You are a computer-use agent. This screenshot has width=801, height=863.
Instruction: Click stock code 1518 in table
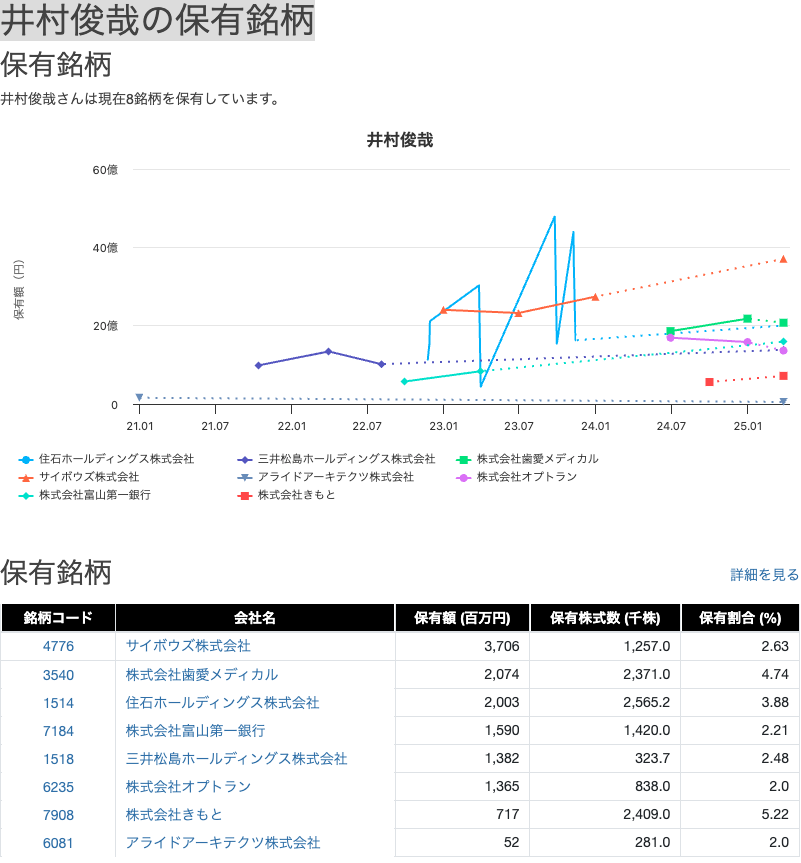tap(58, 759)
